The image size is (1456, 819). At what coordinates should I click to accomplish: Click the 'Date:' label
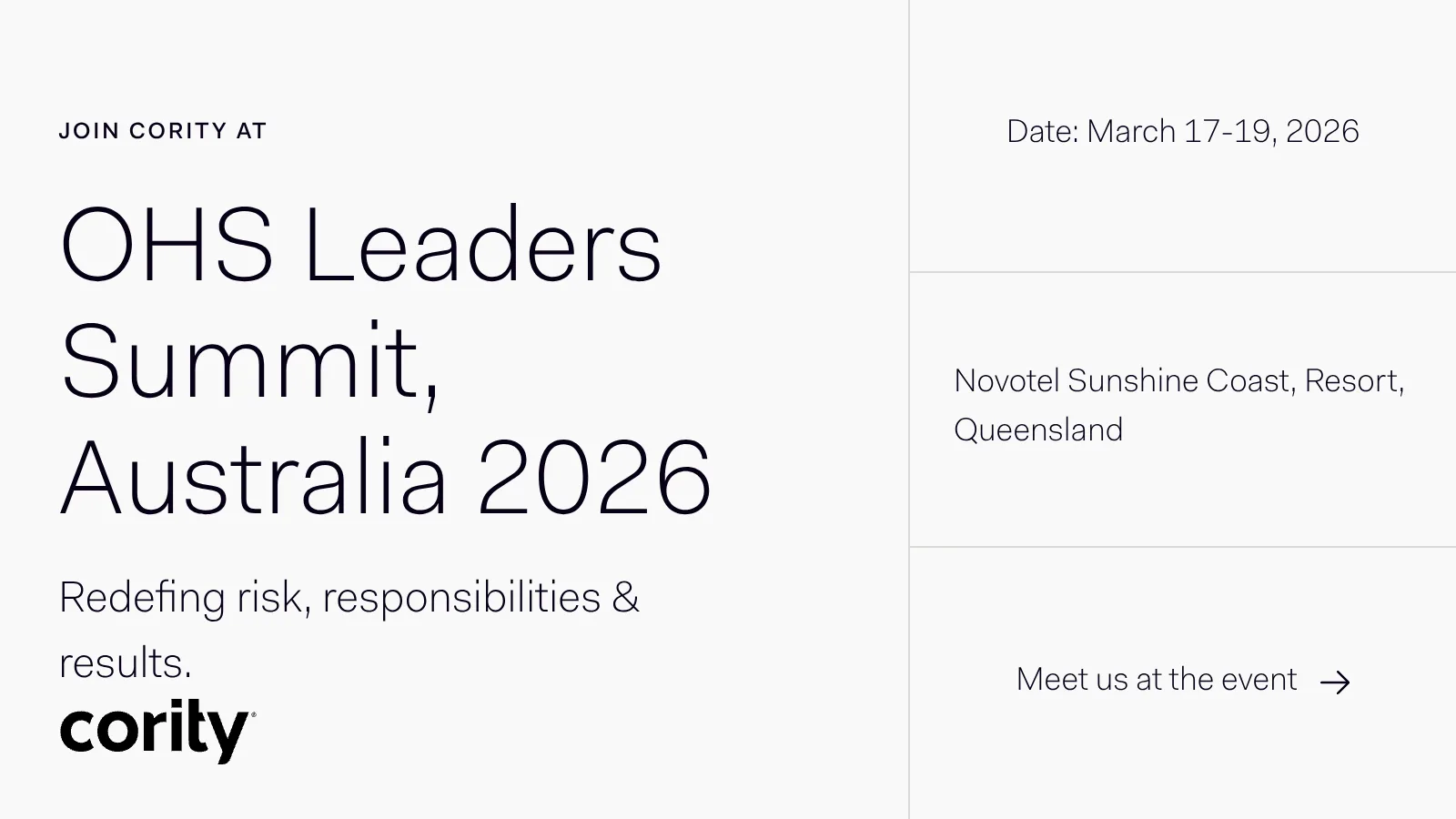pos(1042,132)
